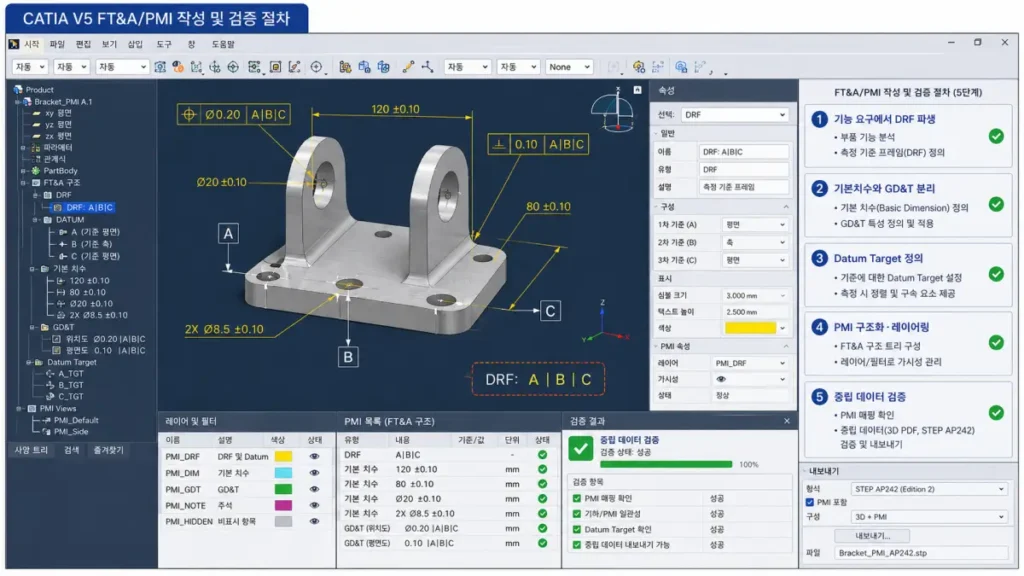1024x576 pixels.
Task: Toggle the PMI 포함 export checkbox
Action: [810, 502]
